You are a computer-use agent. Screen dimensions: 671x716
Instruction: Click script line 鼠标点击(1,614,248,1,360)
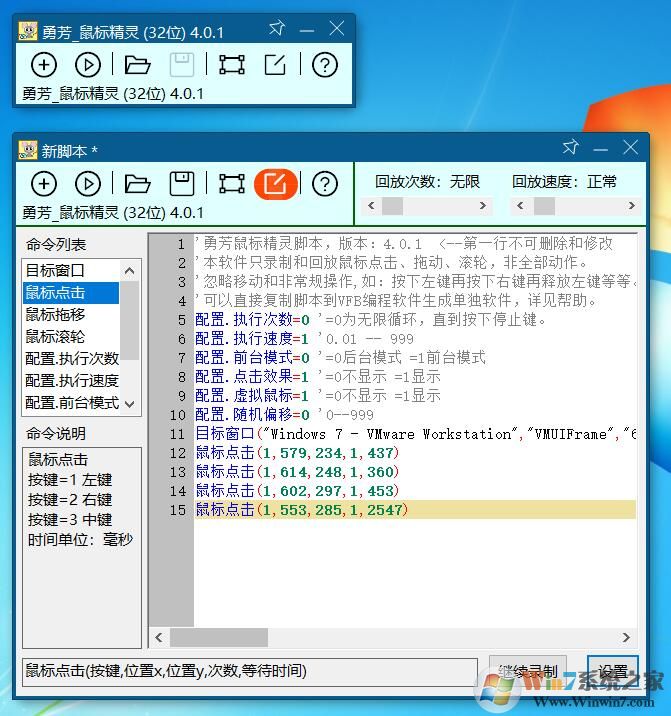[x=297, y=472]
